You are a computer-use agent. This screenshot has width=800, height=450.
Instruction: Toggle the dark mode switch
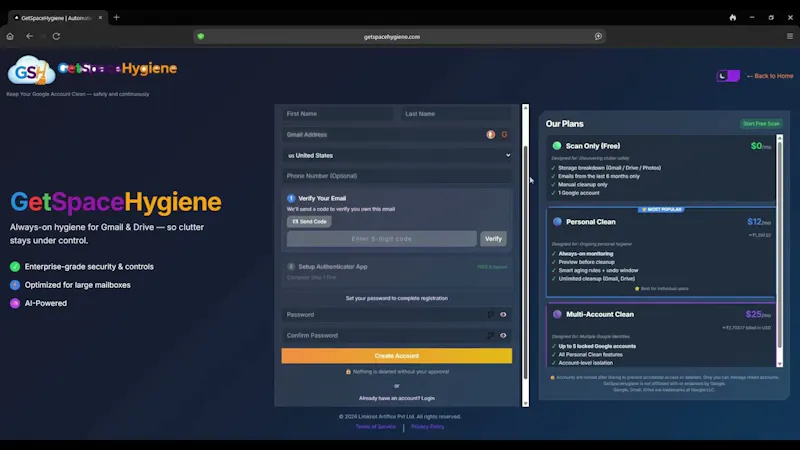tap(728, 76)
